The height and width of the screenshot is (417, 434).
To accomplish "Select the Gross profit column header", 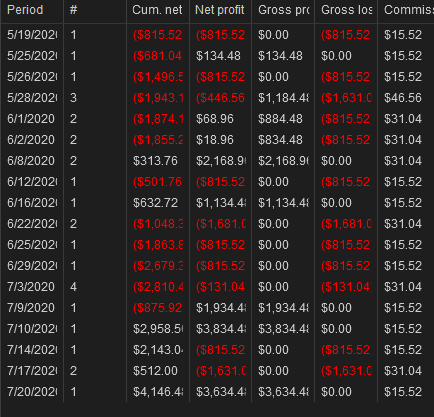I will [283, 11].
